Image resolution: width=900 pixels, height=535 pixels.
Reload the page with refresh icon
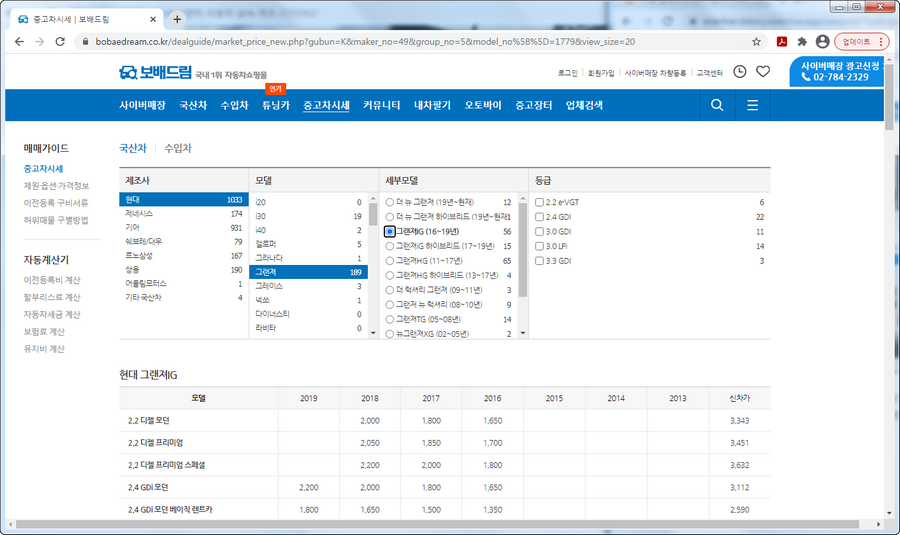[x=60, y=41]
